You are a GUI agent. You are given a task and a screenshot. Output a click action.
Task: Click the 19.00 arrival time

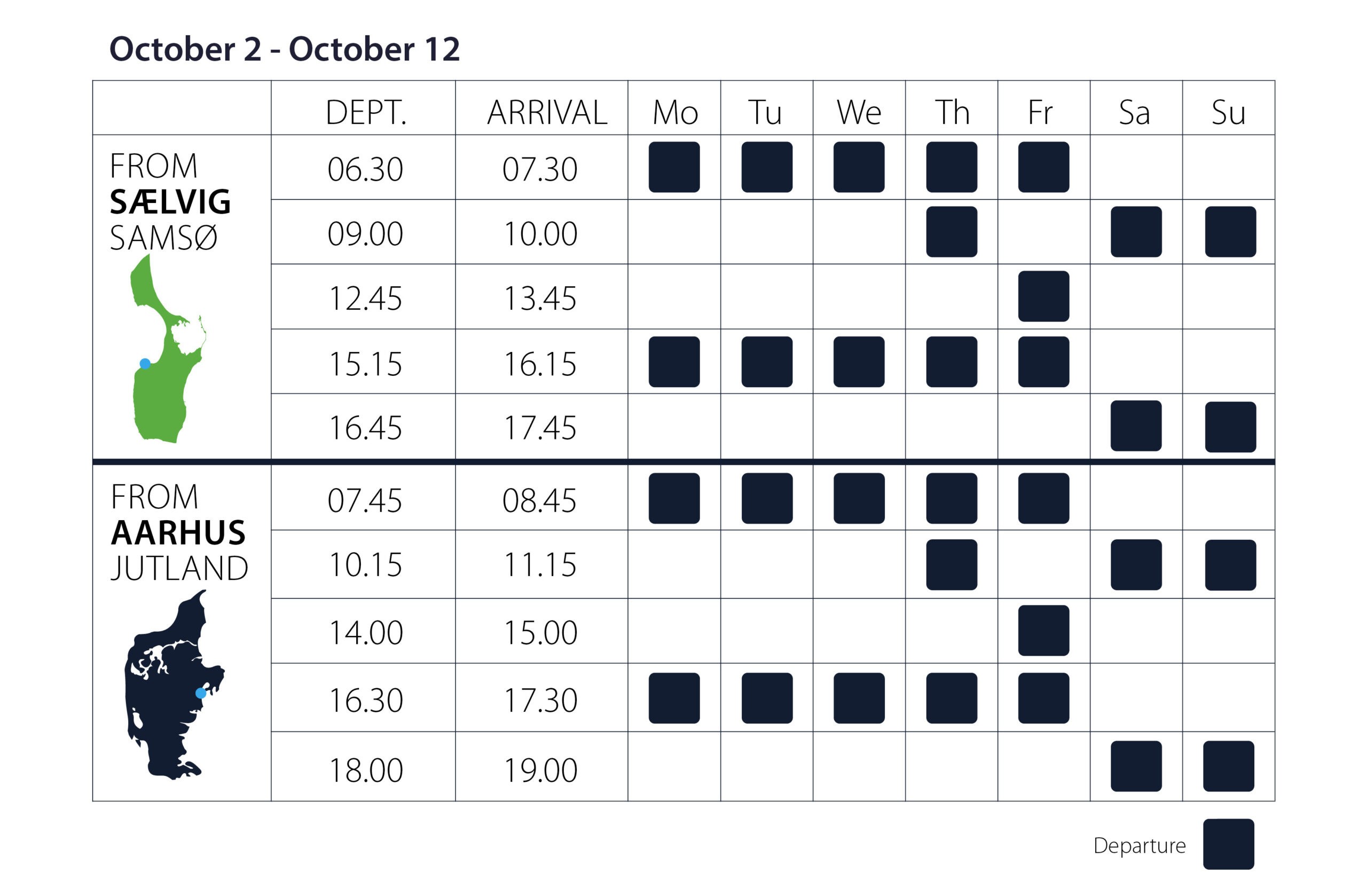coord(540,770)
